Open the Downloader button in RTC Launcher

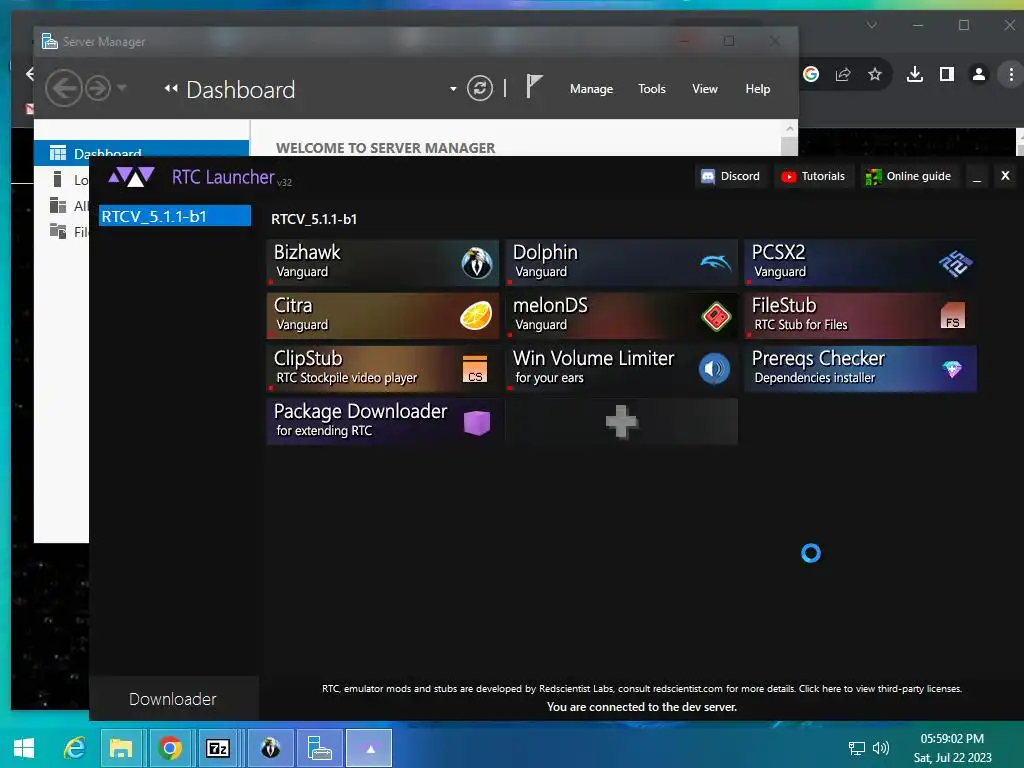(x=173, y=699)
